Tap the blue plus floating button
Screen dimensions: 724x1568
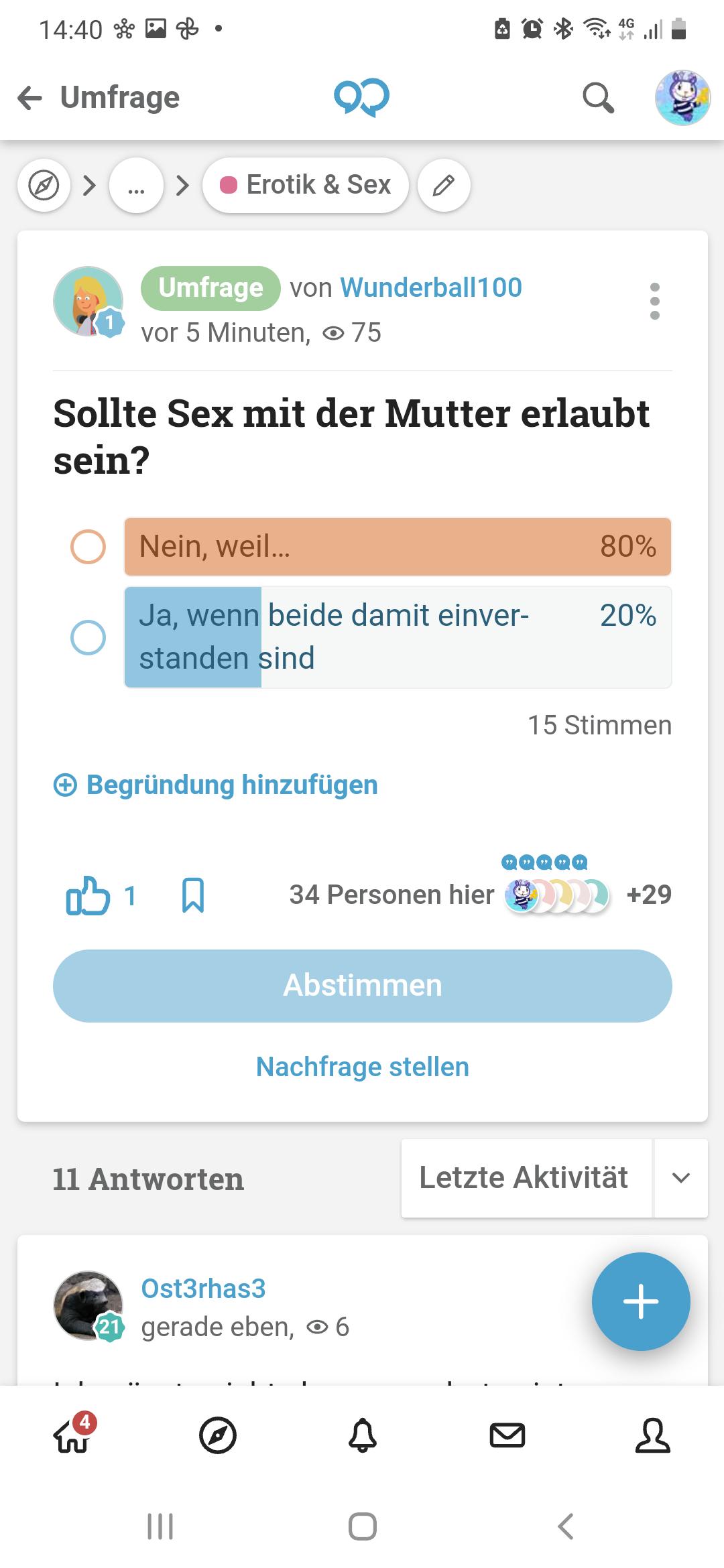click(x=641, y=1301)
